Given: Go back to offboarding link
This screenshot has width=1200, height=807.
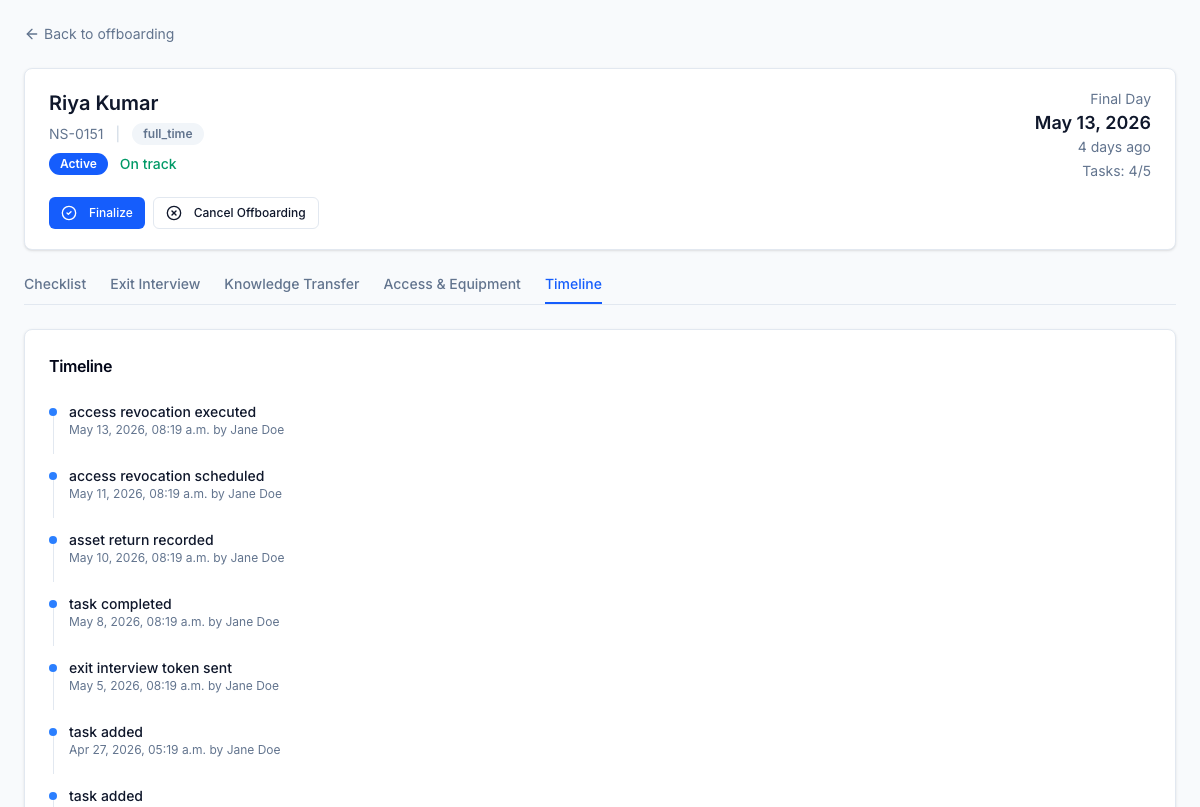Looking at the screenshot, I should (x=99, y=34).
